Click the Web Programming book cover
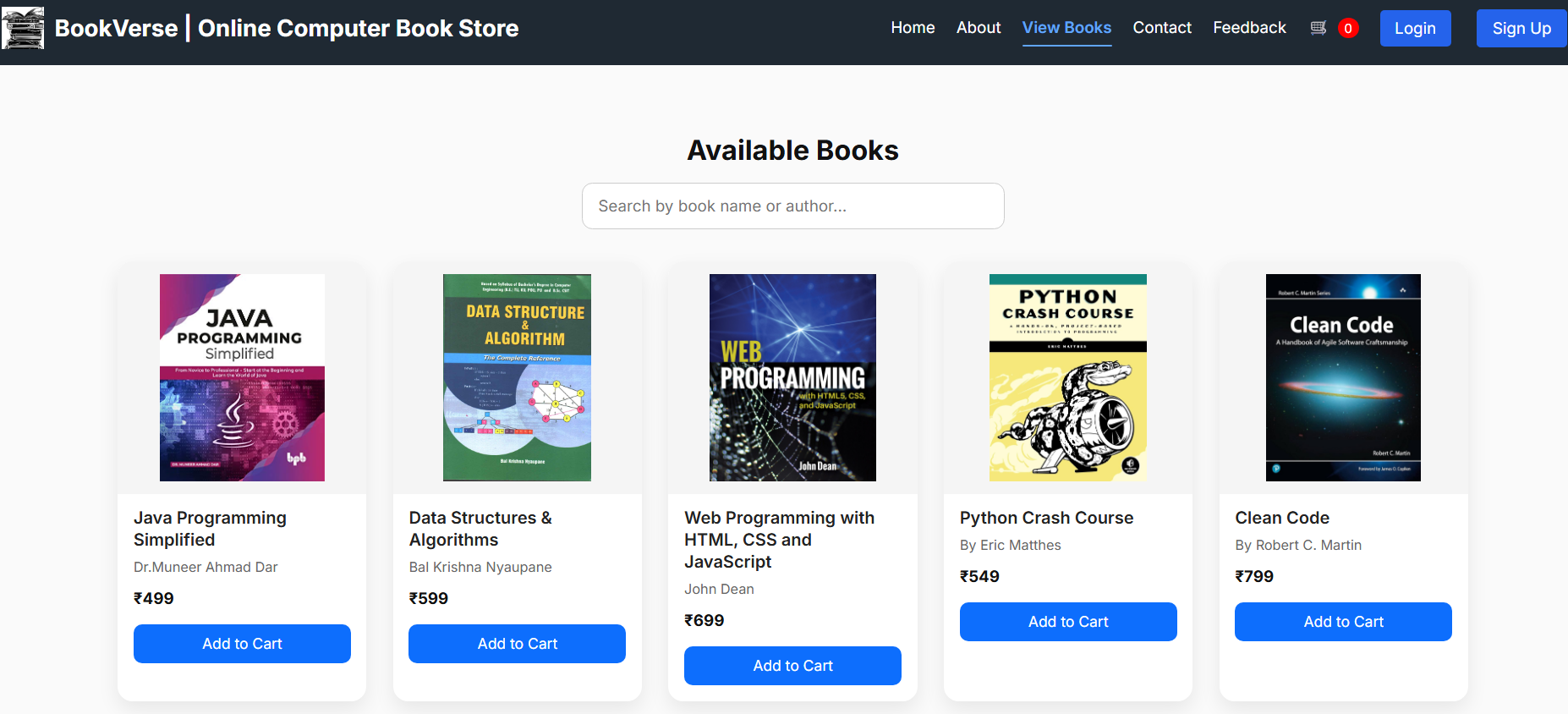Screen dimensions: 1568x714 point(792,377)
